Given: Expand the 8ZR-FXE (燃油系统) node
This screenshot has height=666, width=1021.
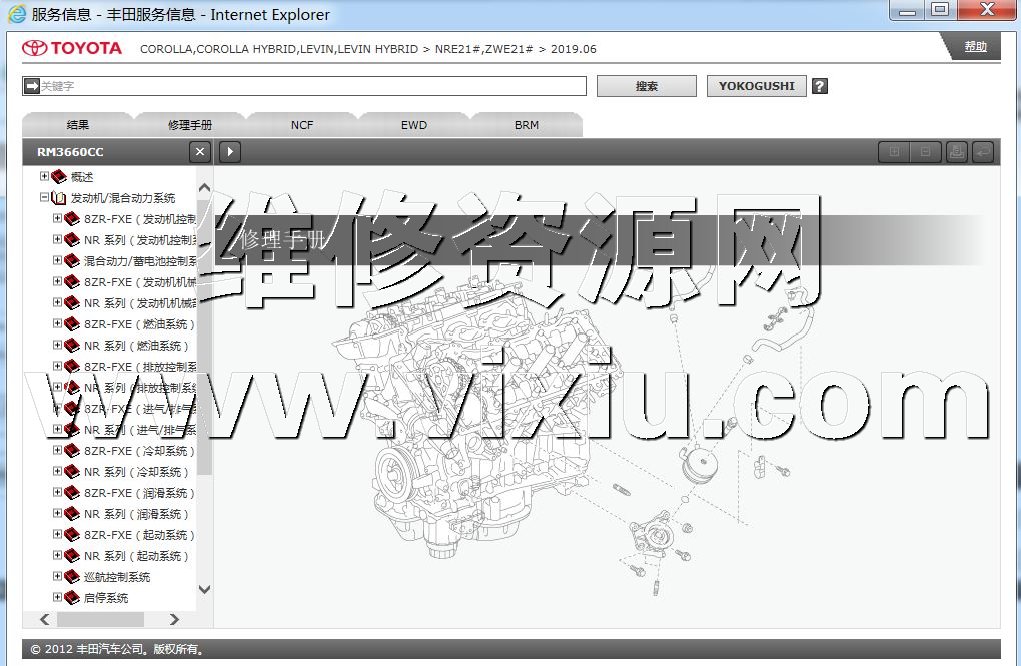Looking at the screenshot, I should 57,324.
